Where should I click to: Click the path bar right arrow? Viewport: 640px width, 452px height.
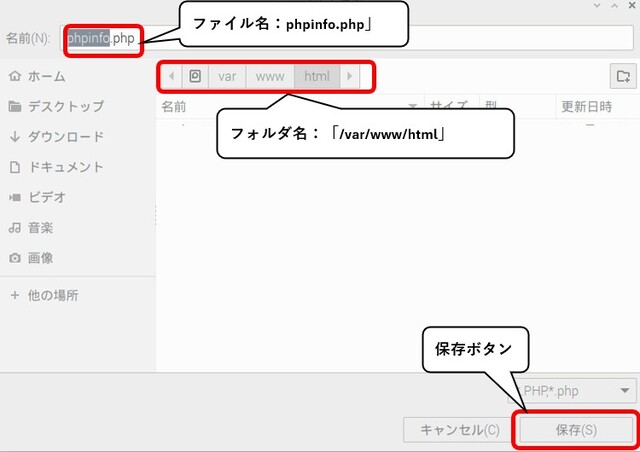[349, 76]
